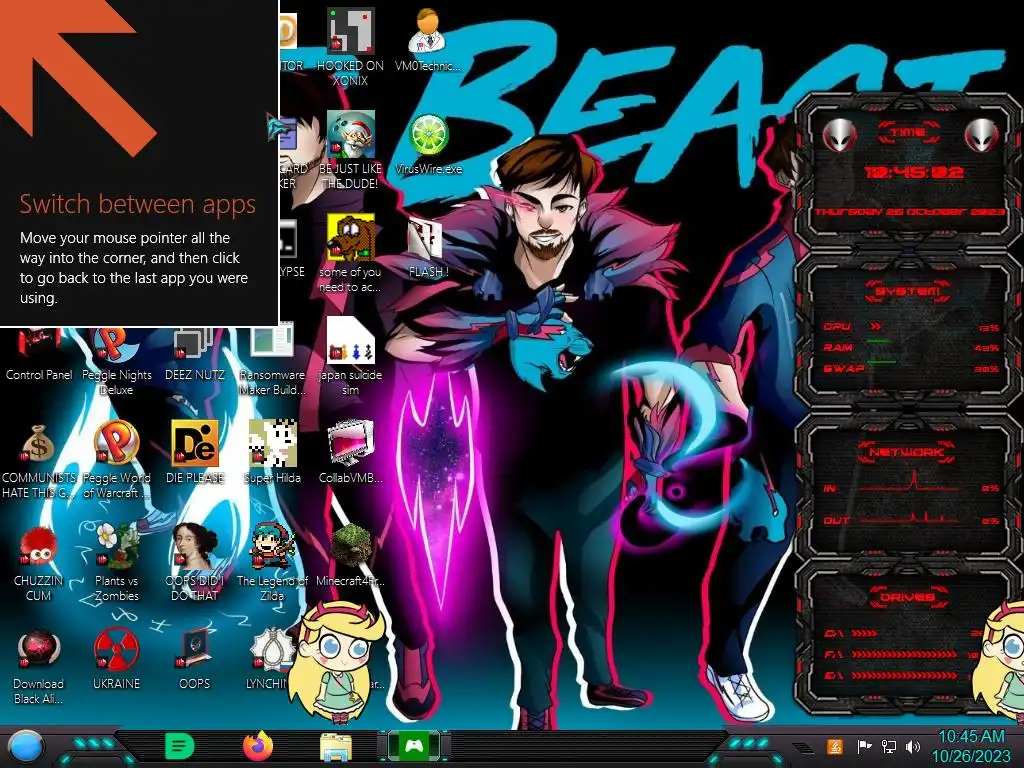1024x768 pixels.
Task: Open Ransomware Maker Build shortcut
Action: [272, 357]
